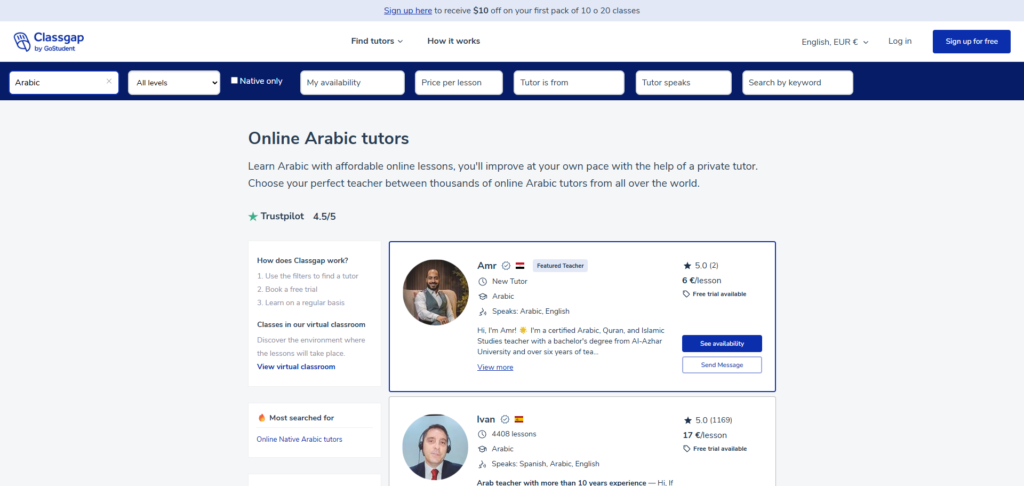
Task: Click Amr's verified badge icon
Action: click(x=506, y=266)
